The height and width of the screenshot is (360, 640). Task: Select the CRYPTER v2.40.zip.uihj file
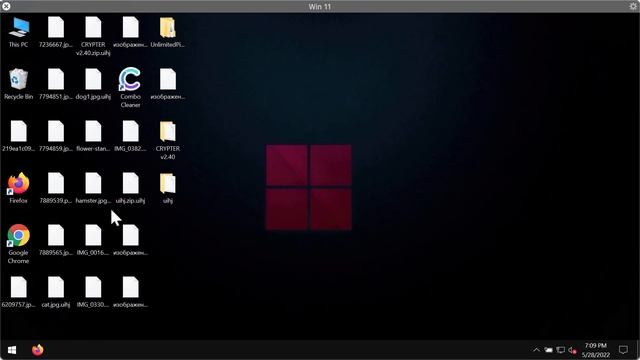[x=93, y=37]
